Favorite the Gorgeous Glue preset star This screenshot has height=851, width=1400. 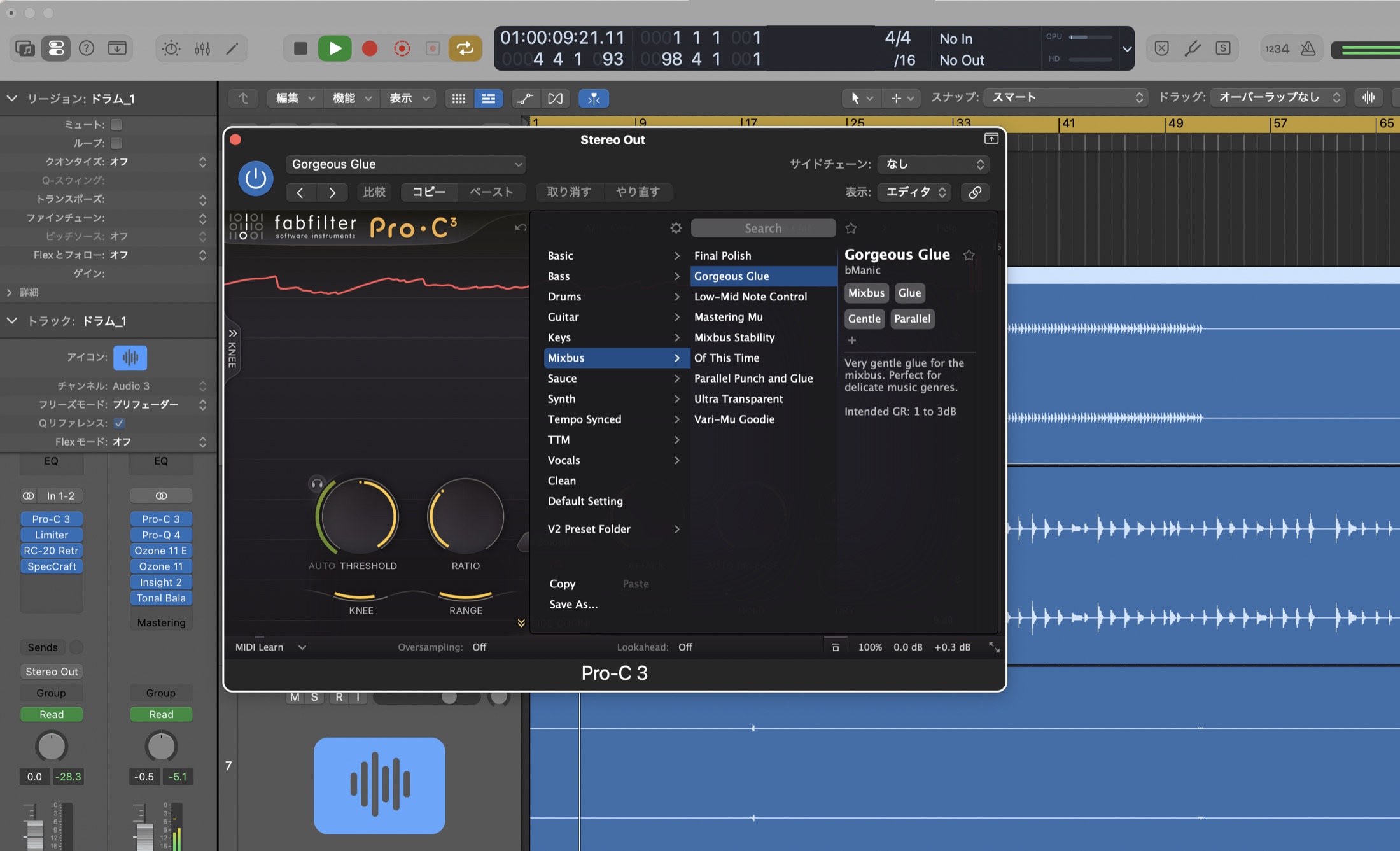point(969,255)
